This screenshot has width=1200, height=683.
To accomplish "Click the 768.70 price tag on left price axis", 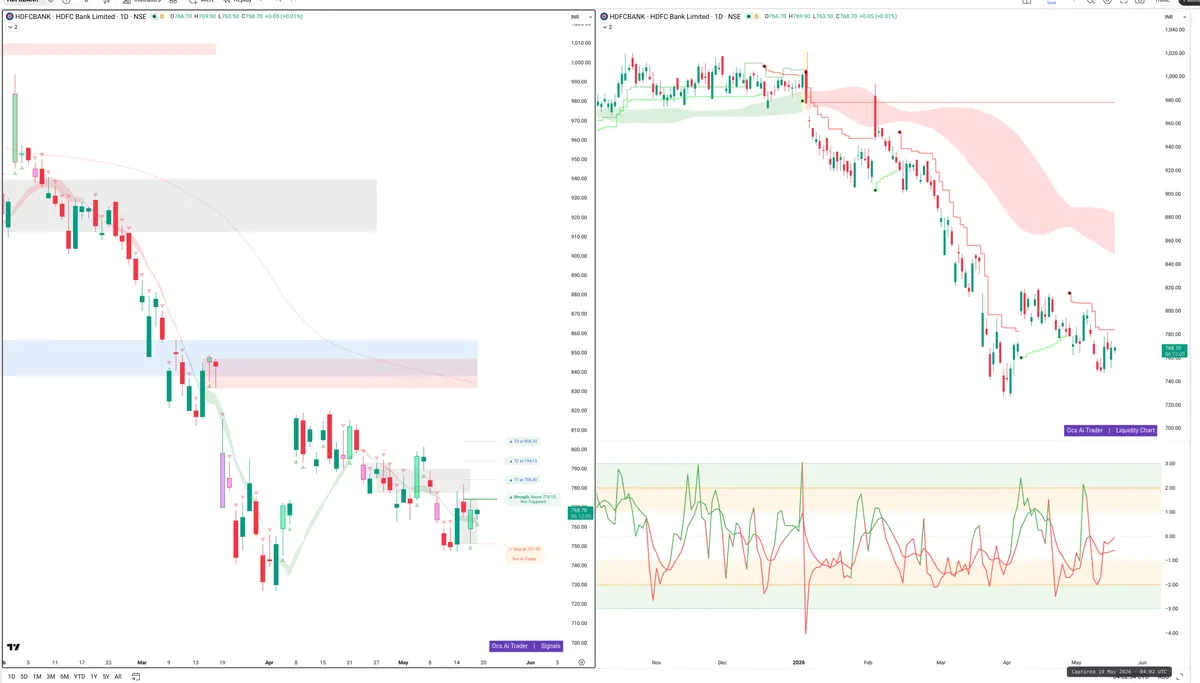I will [x=581, y=512].
